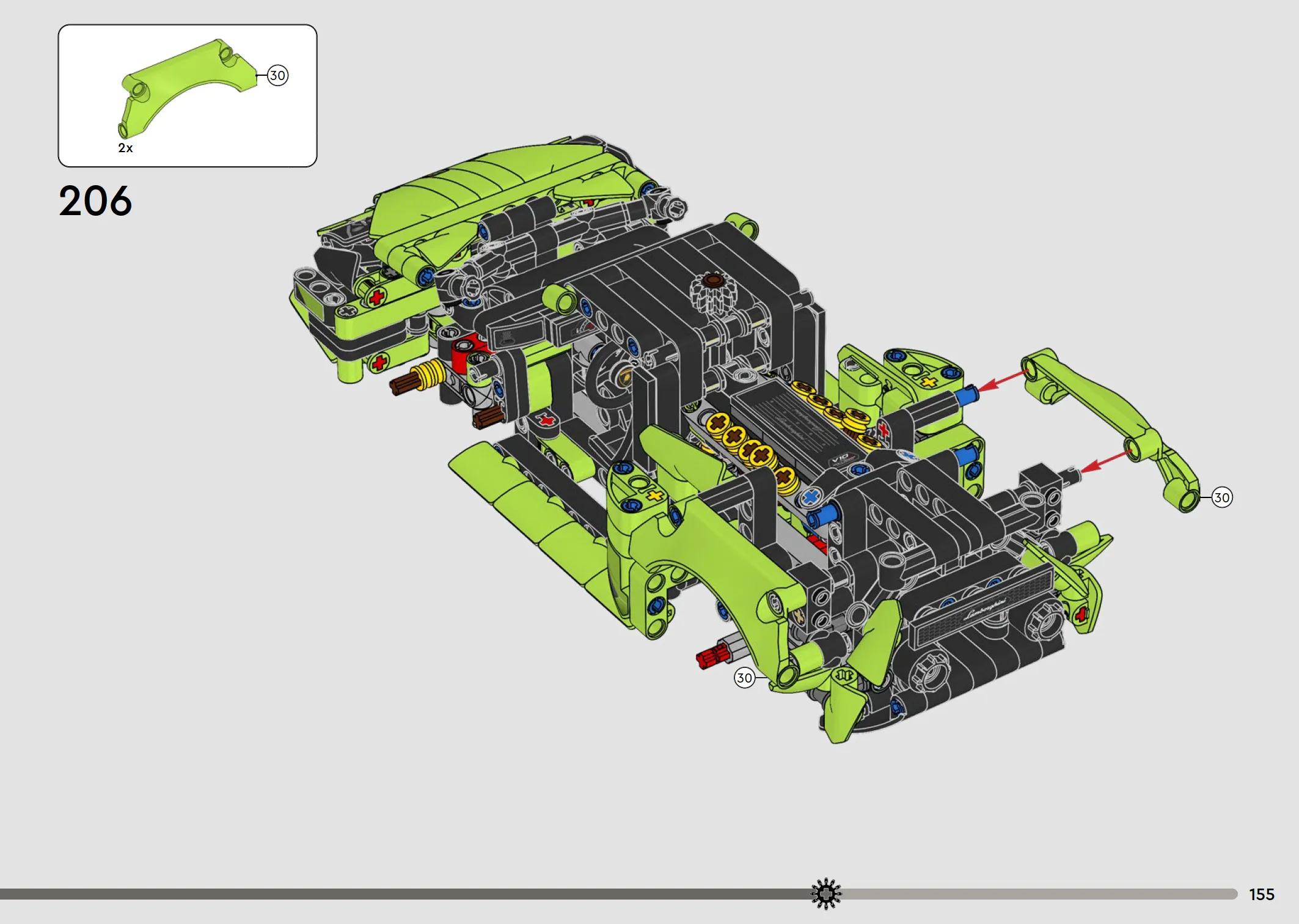Click the progress bar at page bottom
This screenshot has height=924, width=1299.
coord(619,894)
